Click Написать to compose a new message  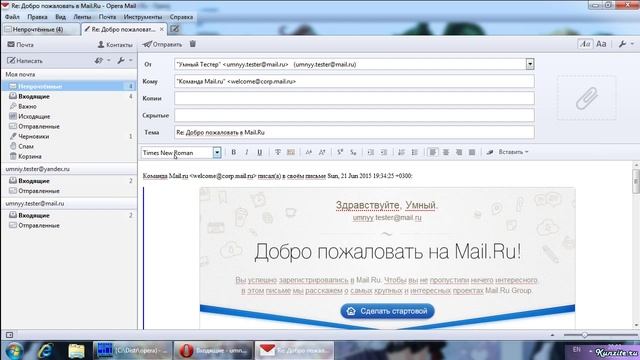(x=25, y=61)
